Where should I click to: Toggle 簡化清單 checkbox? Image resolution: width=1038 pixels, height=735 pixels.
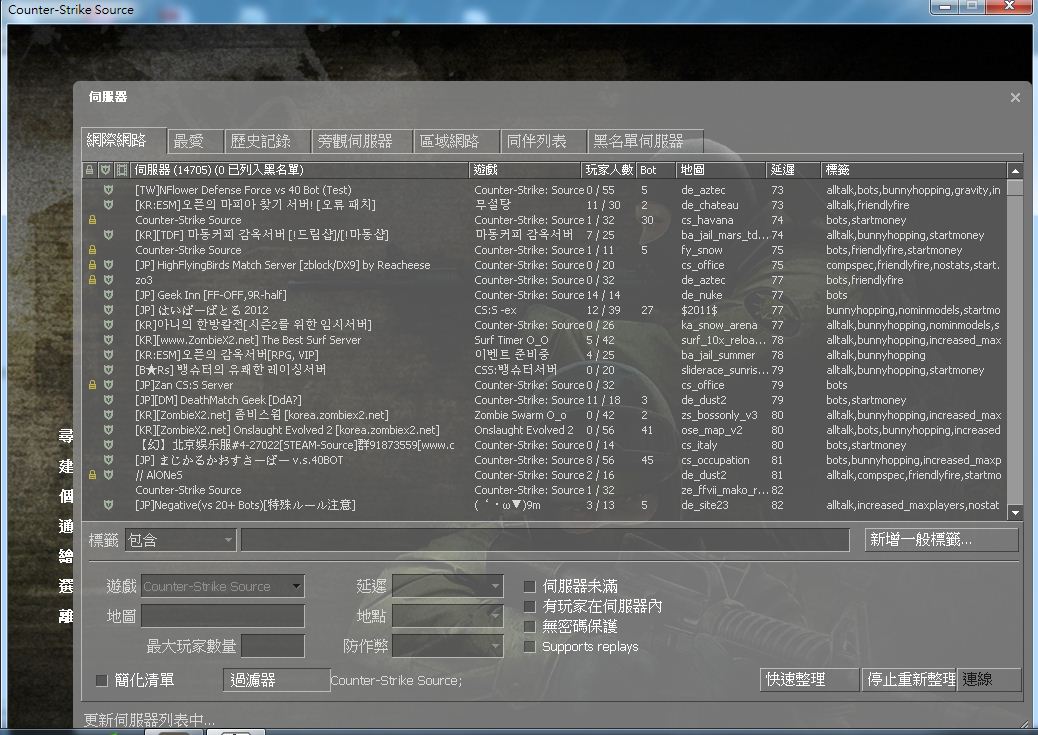tap(102, 680)
